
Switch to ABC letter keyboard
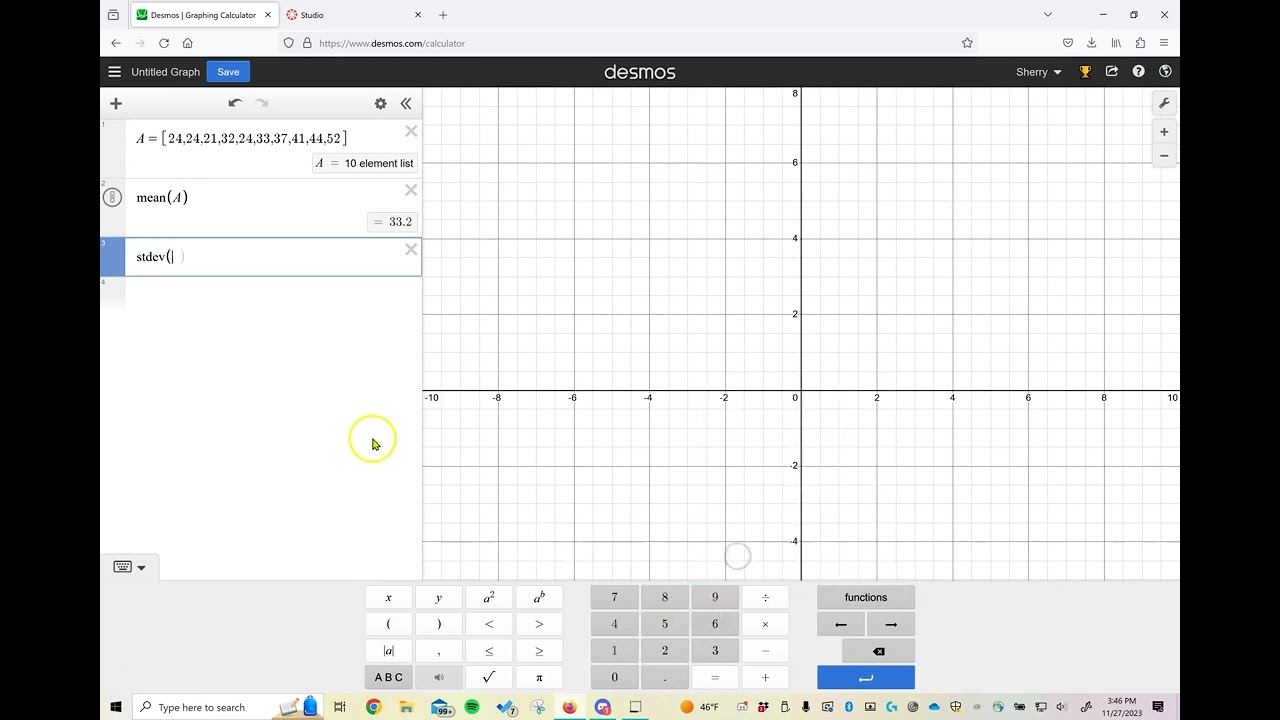pos(388,677)
